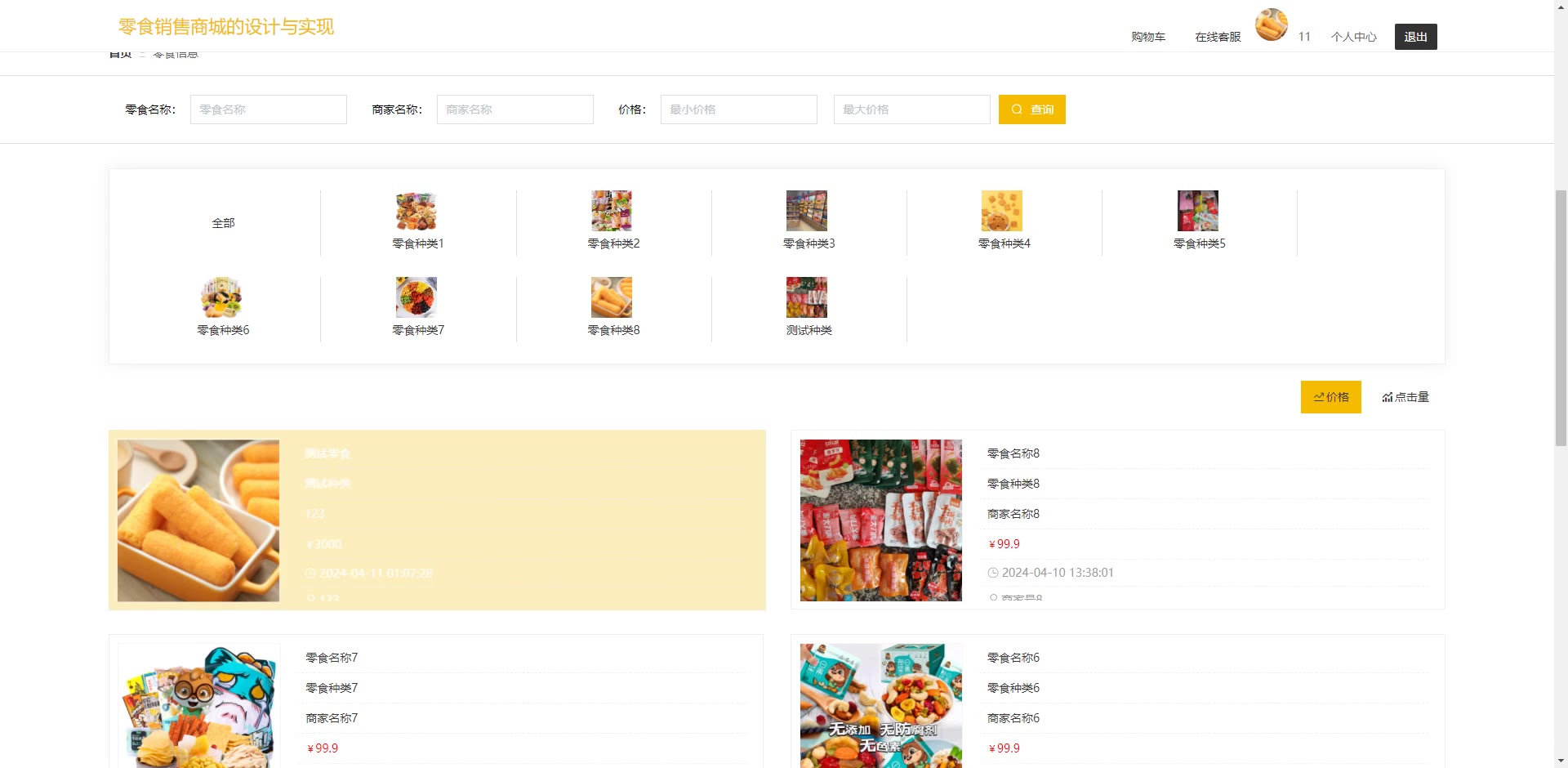Select the 全部 category
The image size is (1568, 768).
[x=223, y=223]
